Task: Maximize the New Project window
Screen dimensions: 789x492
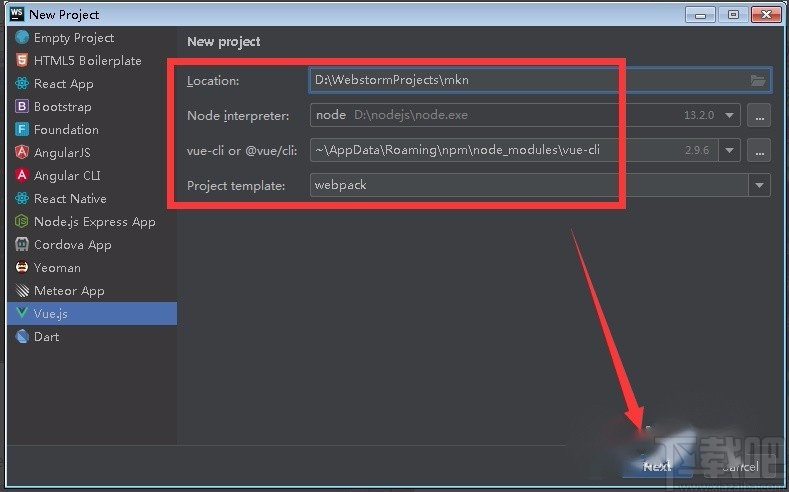Action: [733, 15]
